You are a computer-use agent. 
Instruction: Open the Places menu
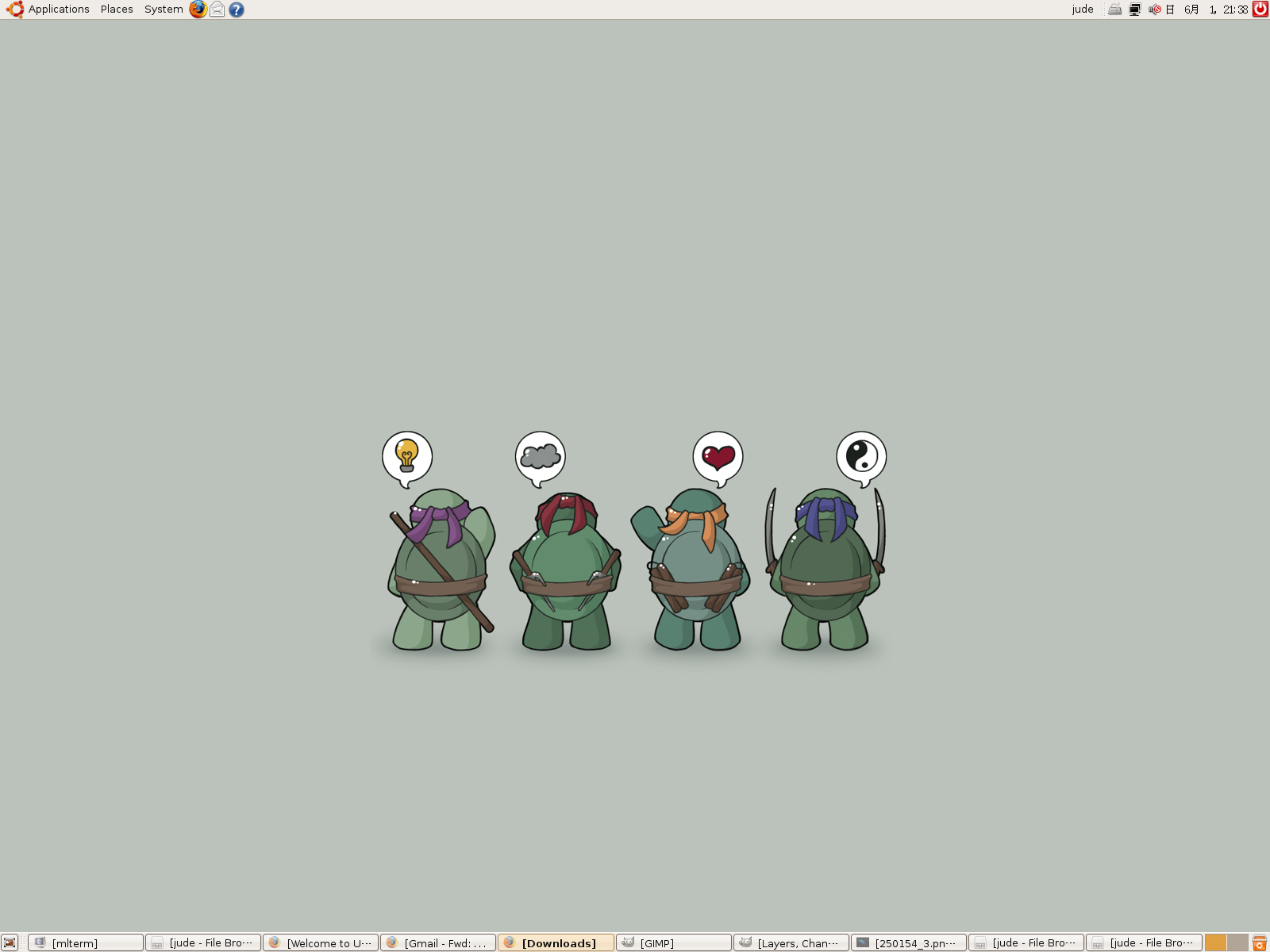(117, 10)
